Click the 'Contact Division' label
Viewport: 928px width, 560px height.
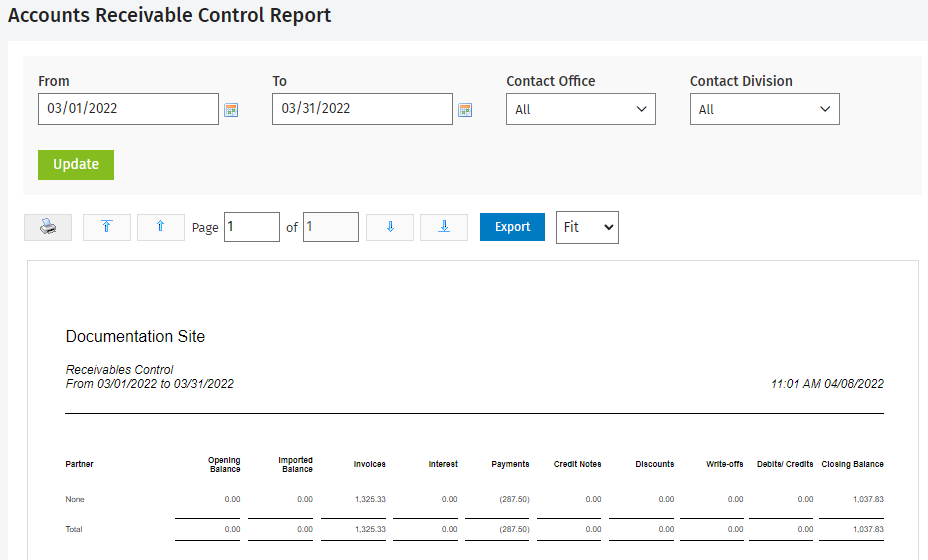click(741, 81)
